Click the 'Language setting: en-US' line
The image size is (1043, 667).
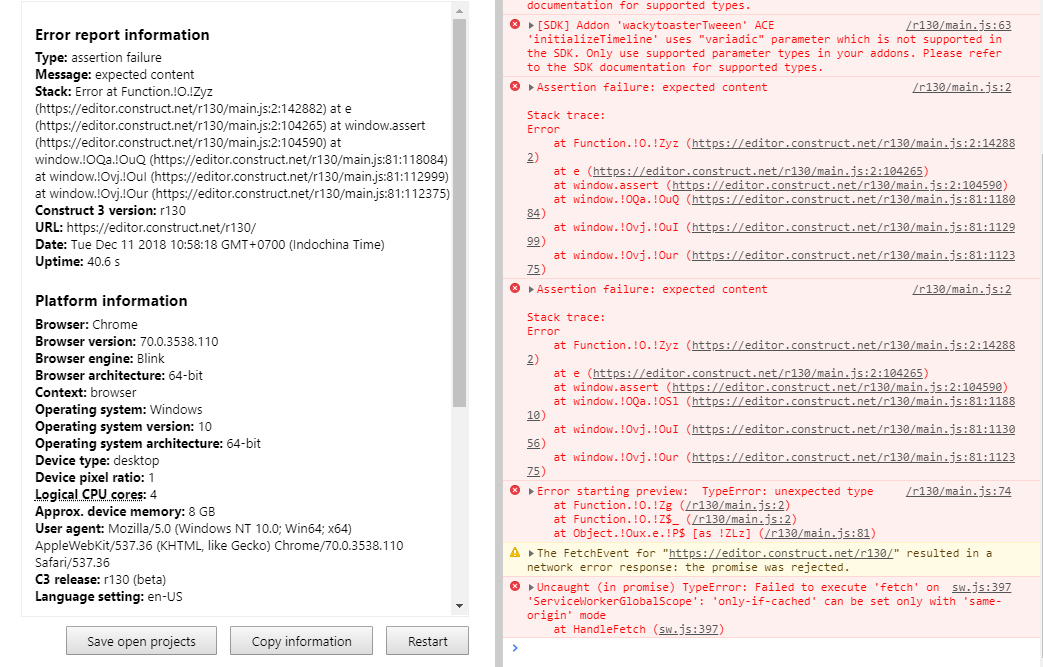[x=109, y=597]
